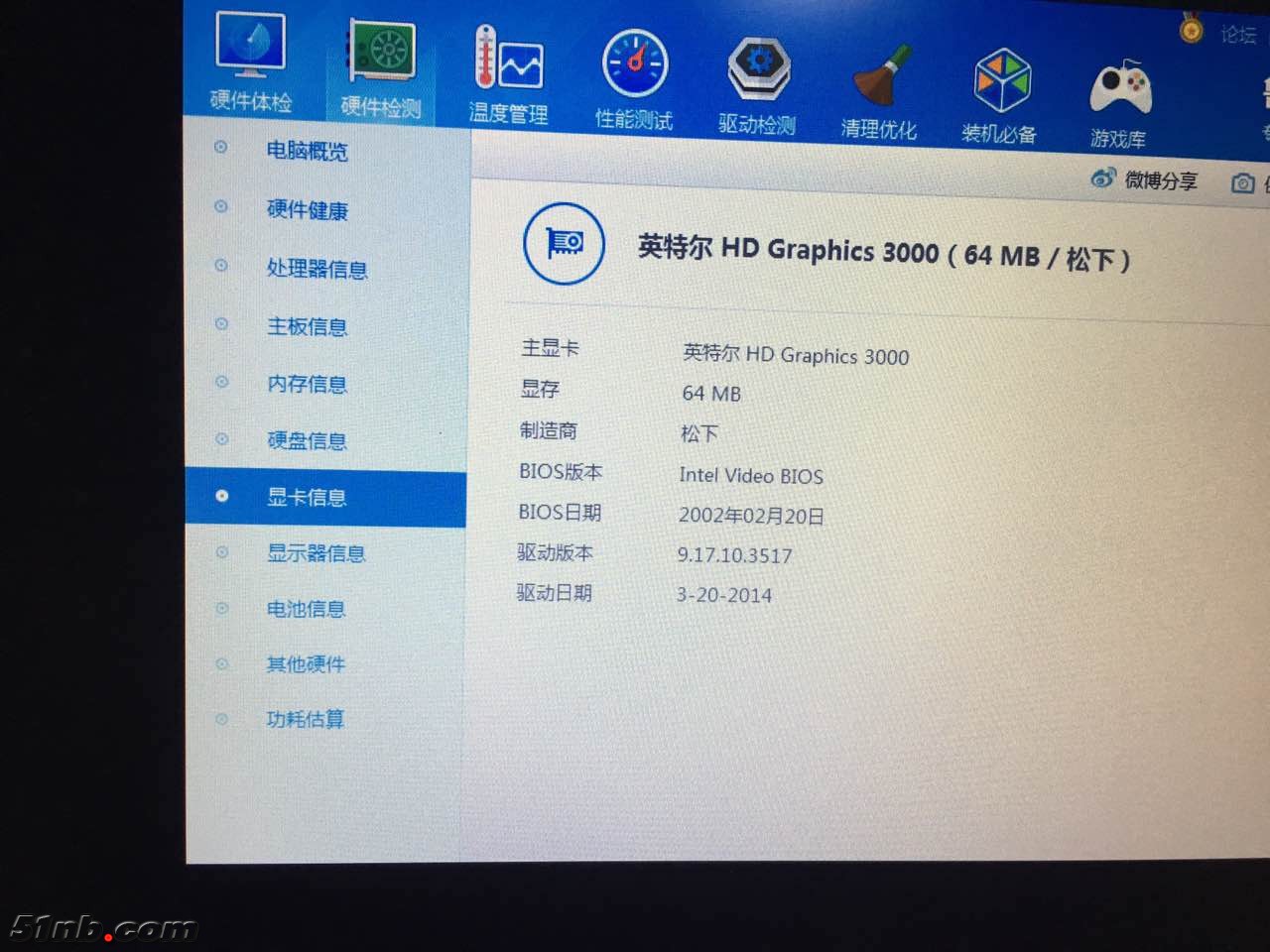Image resolution: width=1270 pixels, height=952 pixels.
Task: Open 主板信息 motherboard info section
Action: point(307,326)
